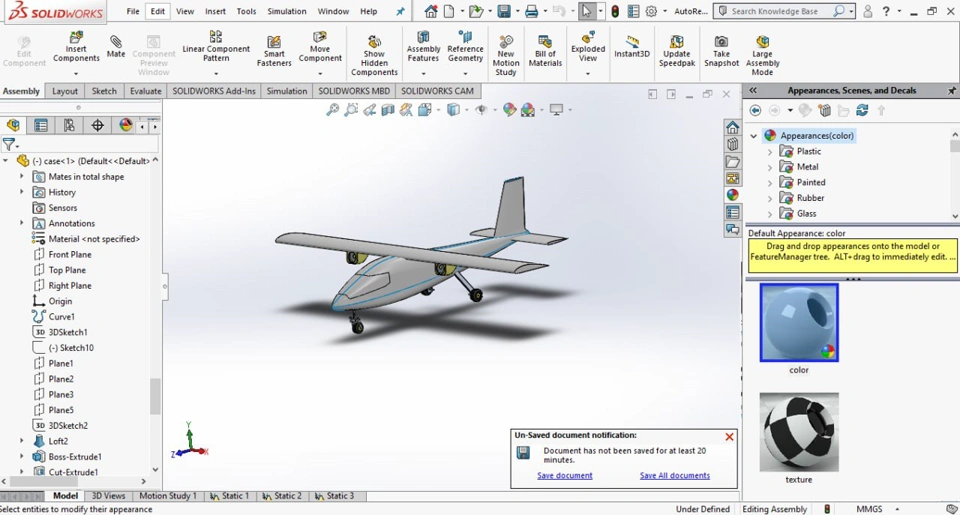
Task: Open the SOLIDWORKS Resources task pane tab
Action: (x=732, y=127)
